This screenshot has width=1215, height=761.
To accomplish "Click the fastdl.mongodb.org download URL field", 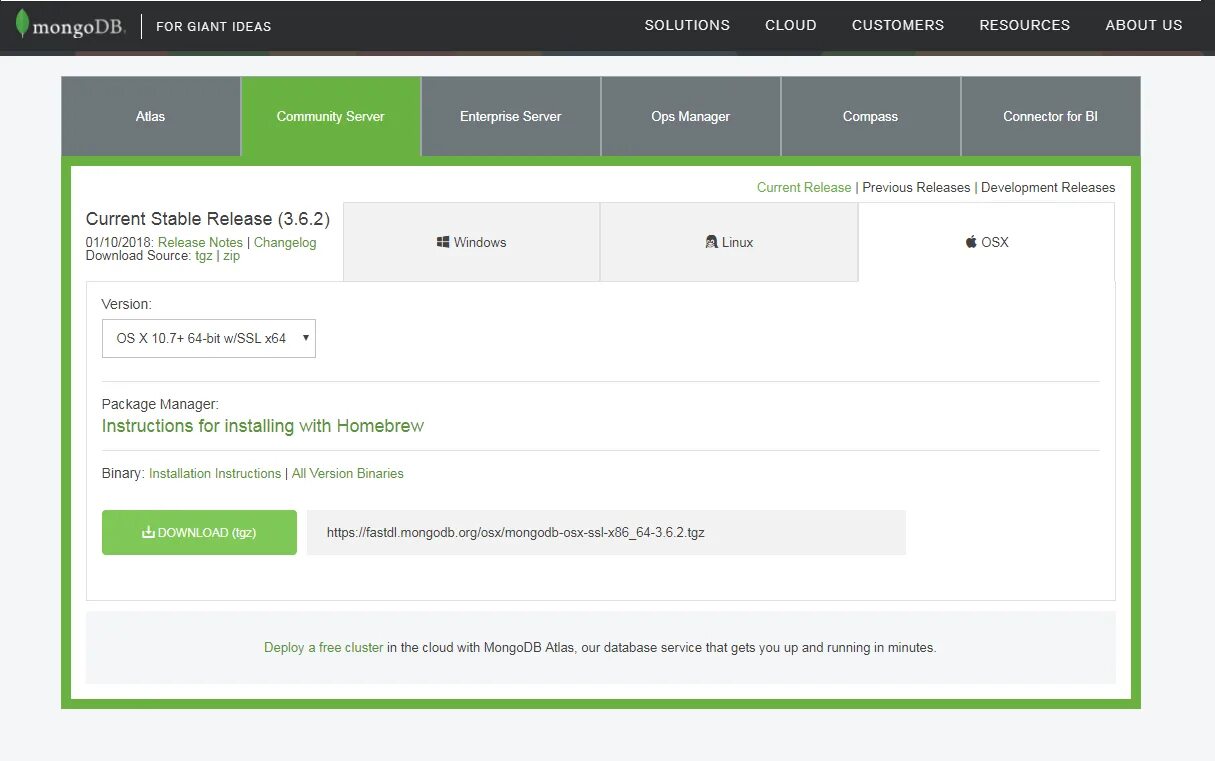I will pyautogui.click(x=606, y=532).
